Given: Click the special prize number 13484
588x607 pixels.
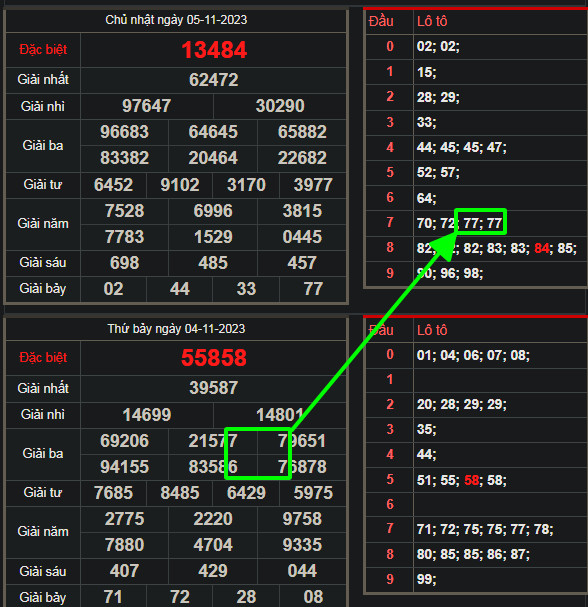Looking at the screenshot, I should 214,50.
